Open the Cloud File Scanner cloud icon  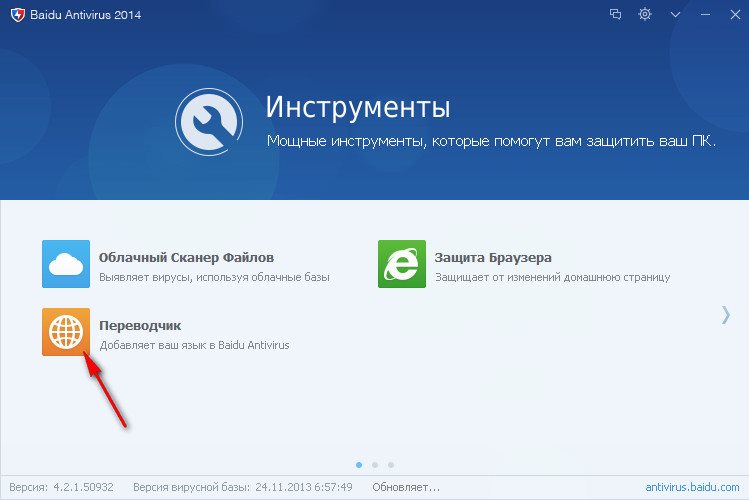[x=66, y=264]
